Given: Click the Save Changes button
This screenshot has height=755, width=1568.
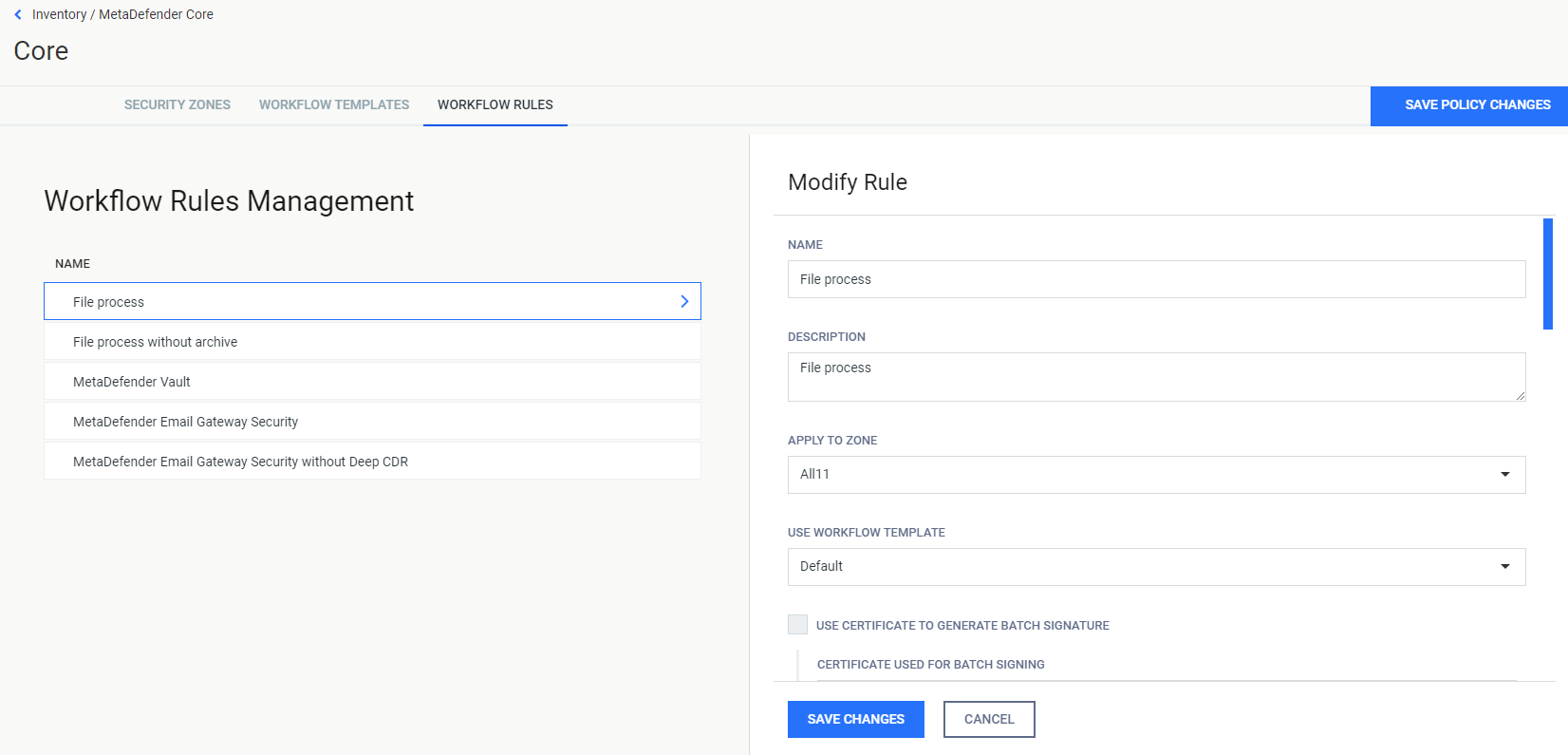Looking at the screenshot, I should pyautogui.click(x=856, y=719).
